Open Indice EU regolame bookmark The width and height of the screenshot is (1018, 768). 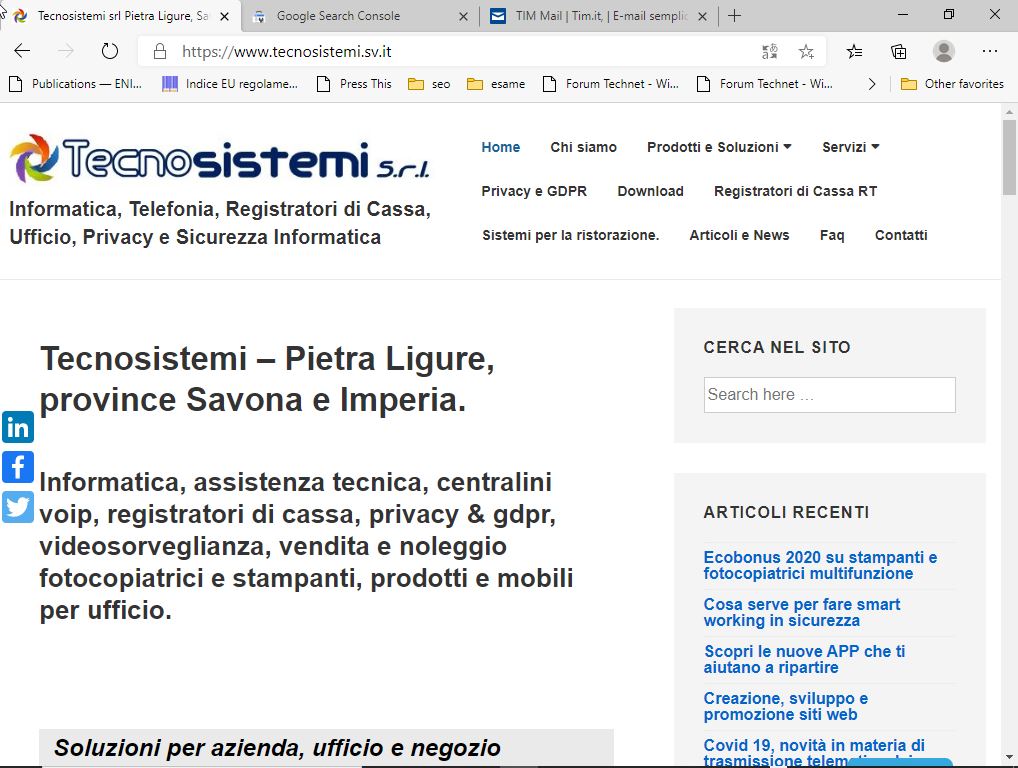(230, 84)
